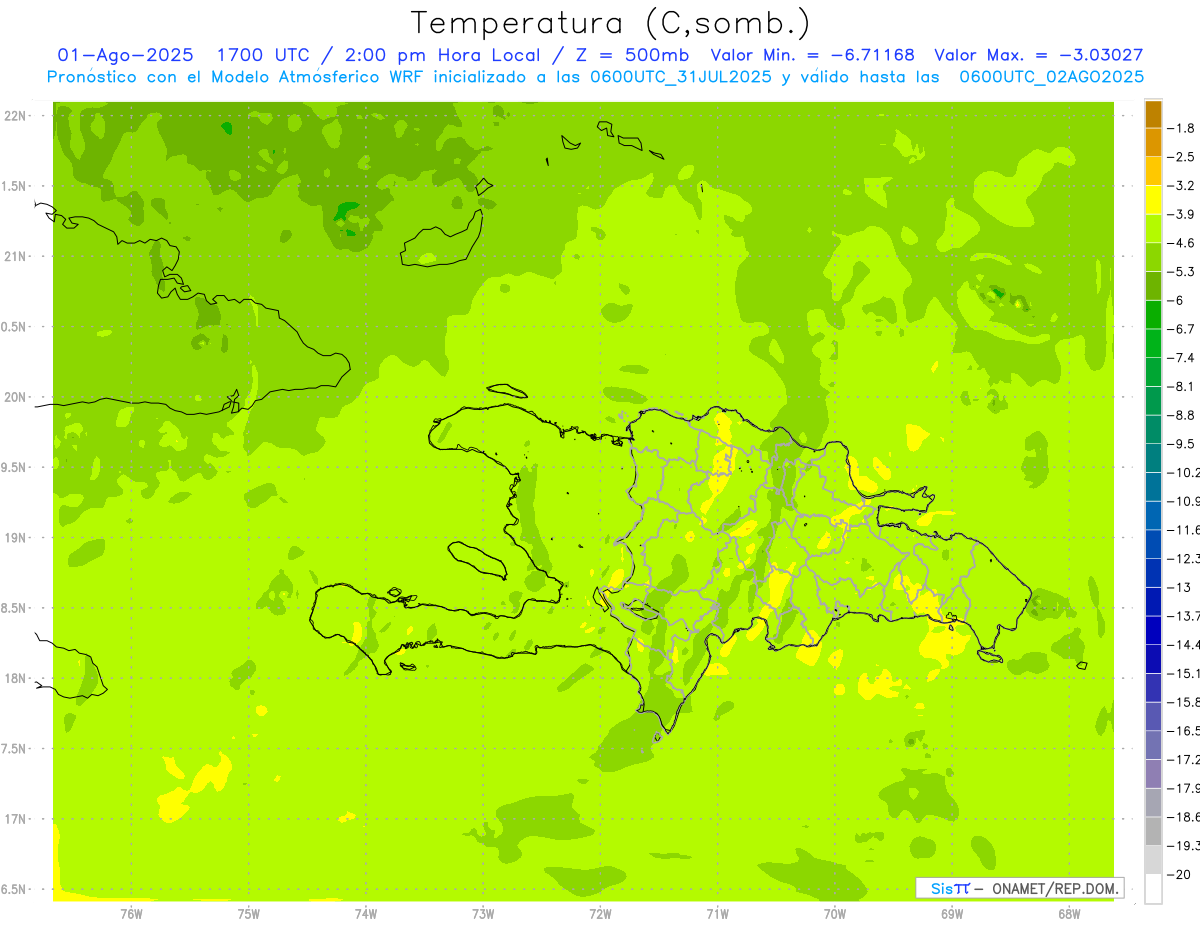
Task: Click the "22N" latitude label
Action: click(x=16, y=116)
